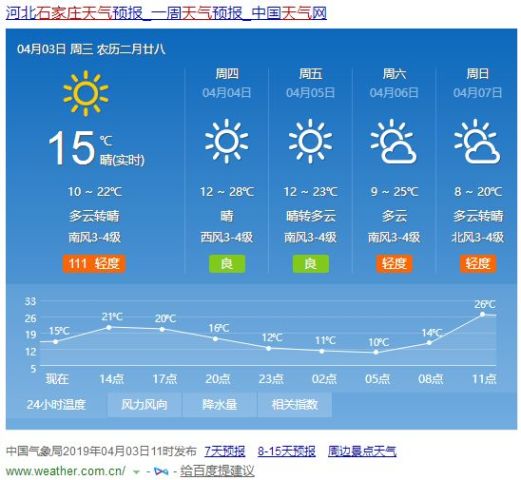Image resolution: width=521 pixels, height=480 pixels.
Task: Click the blue icon before 给百度提建议
Action: pyautogui.click(x=161, y=472)
